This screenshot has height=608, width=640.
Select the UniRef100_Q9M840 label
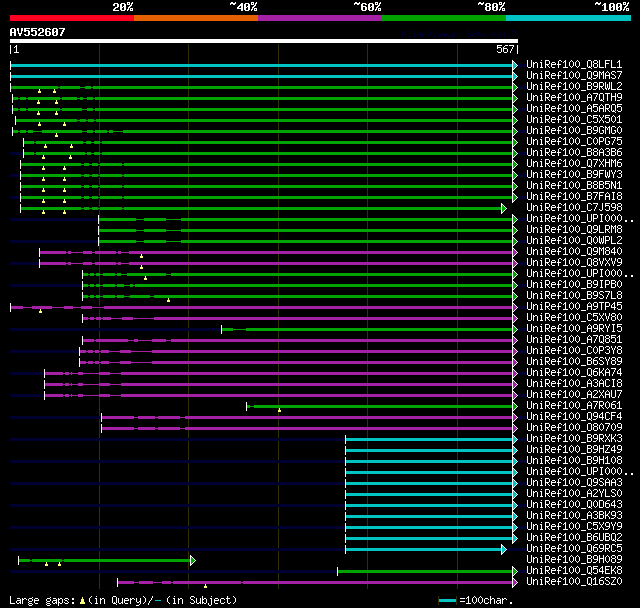tap(576, 251)
